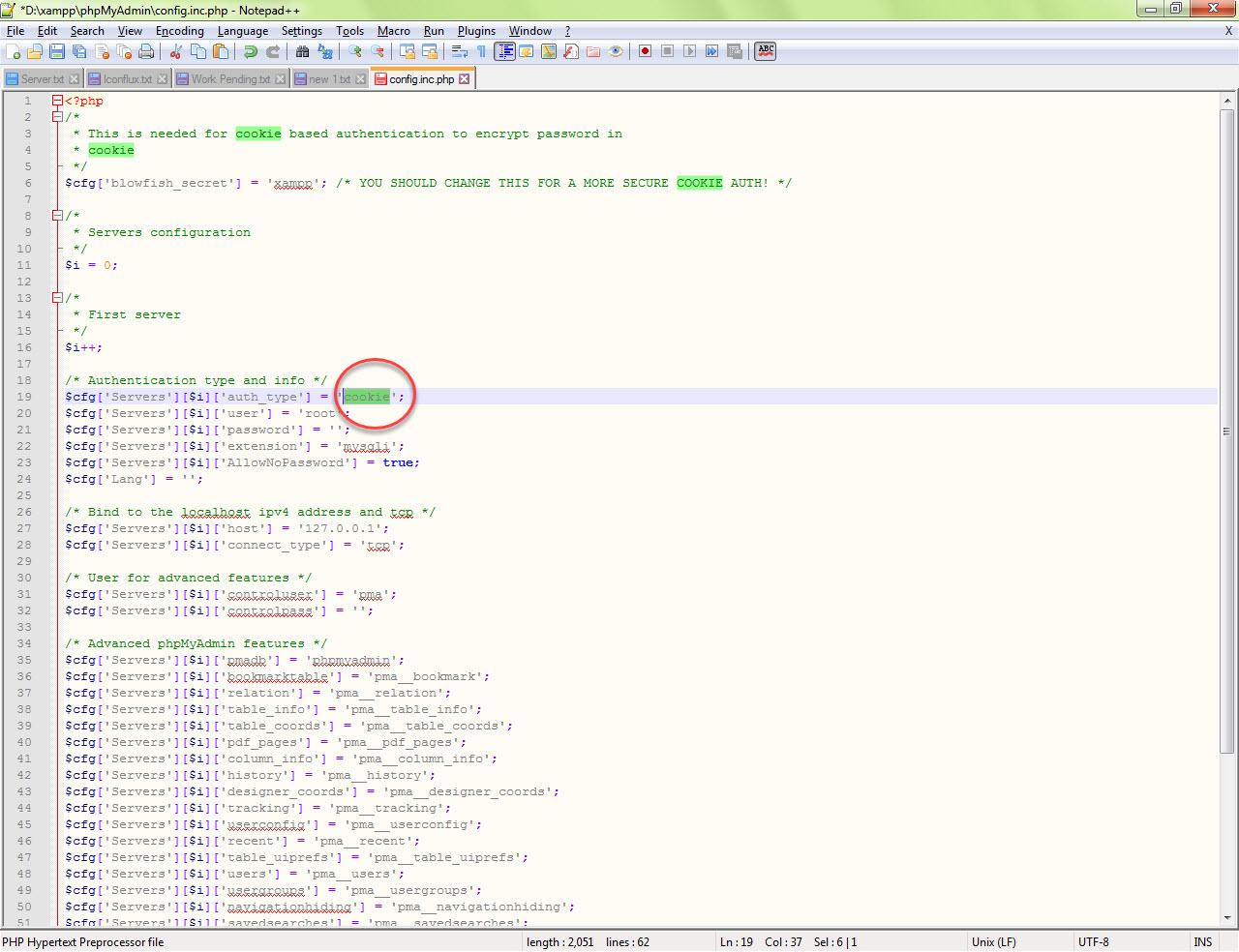Cut the selected text
The width and height of the screenshot is (1239, 952).
click(174, 50)
